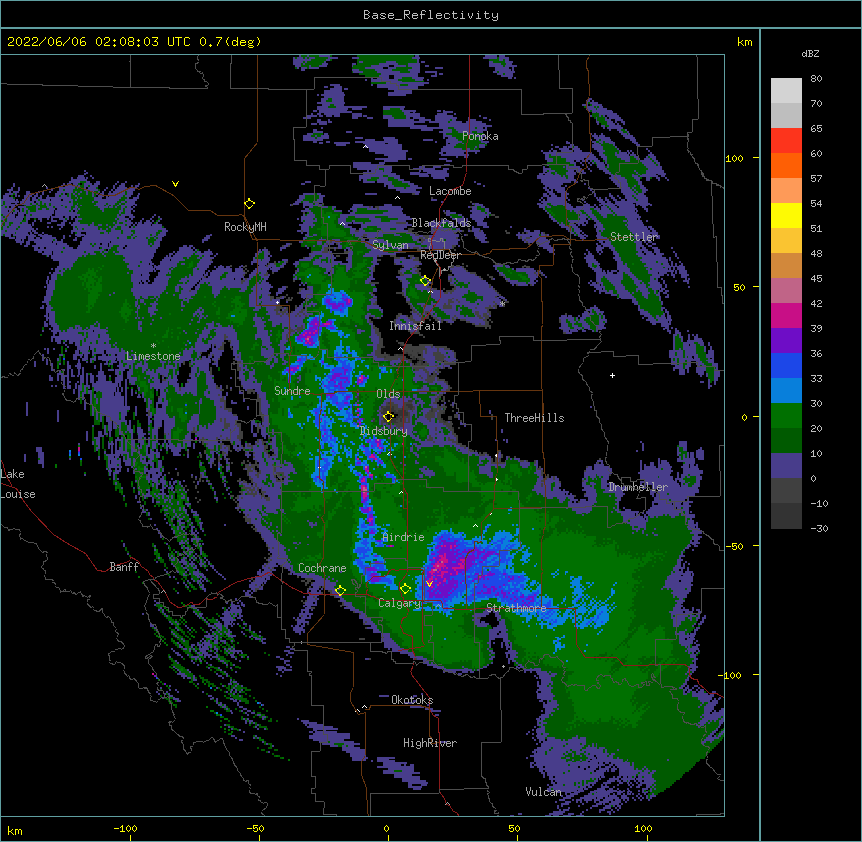Screen dimensions: 862x842
Task: Click the Ponoka city label
Action: [480, 136]
